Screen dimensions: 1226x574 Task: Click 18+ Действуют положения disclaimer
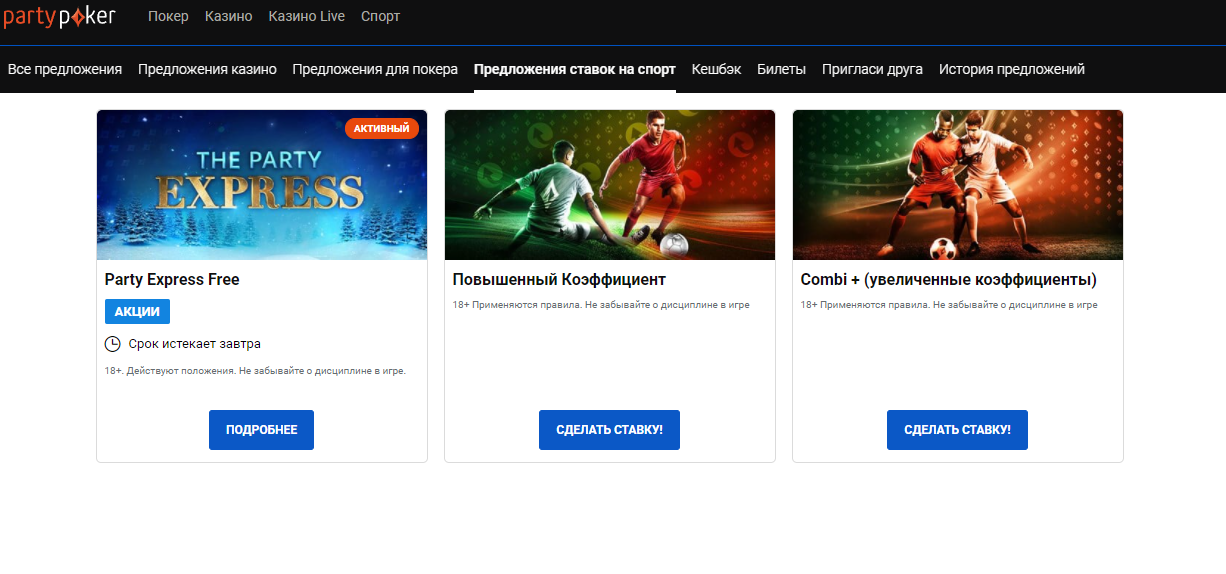pos(255,371)
